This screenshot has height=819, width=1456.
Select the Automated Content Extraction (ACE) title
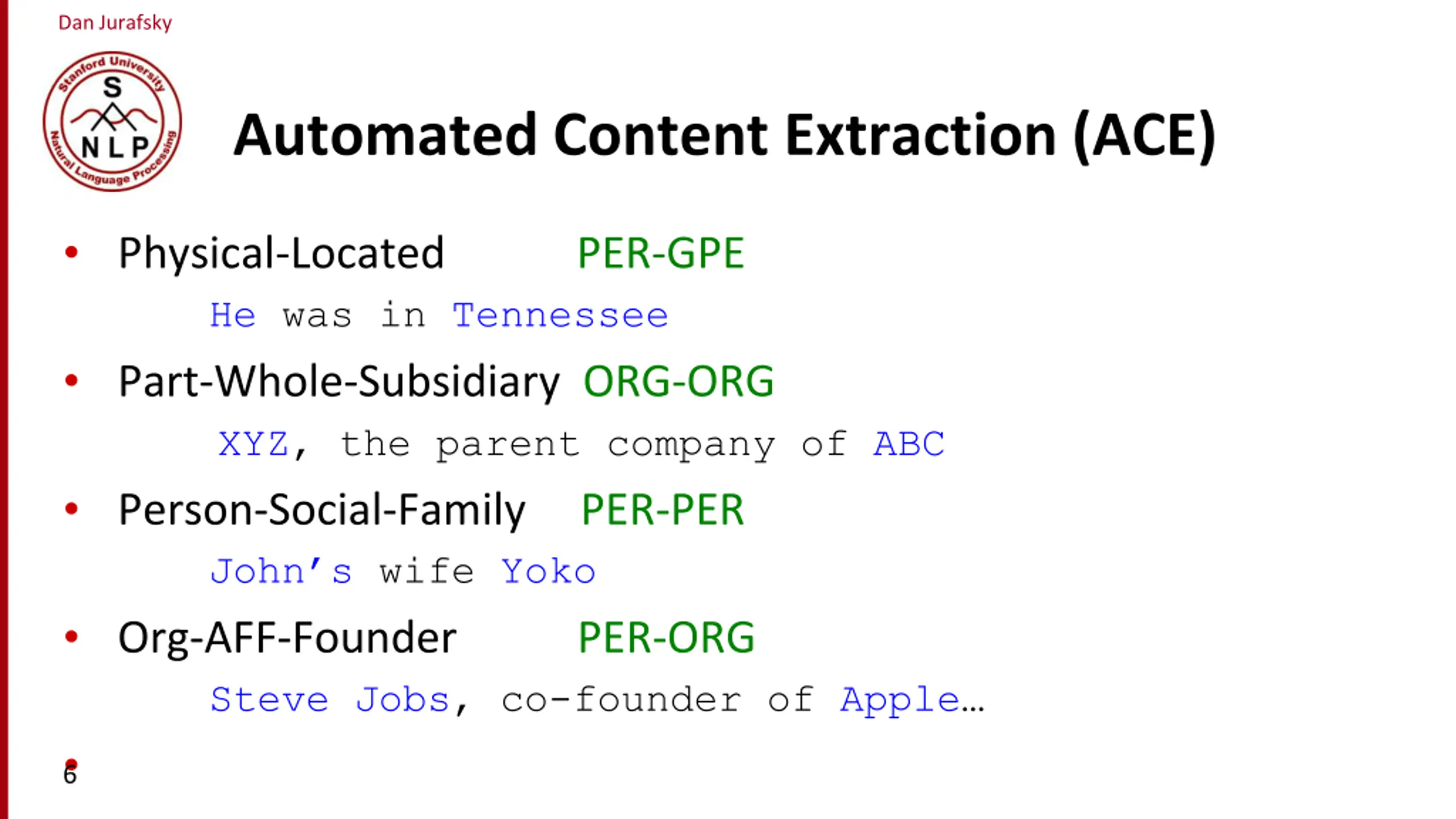pyautogui.click(x=725, y=135)
